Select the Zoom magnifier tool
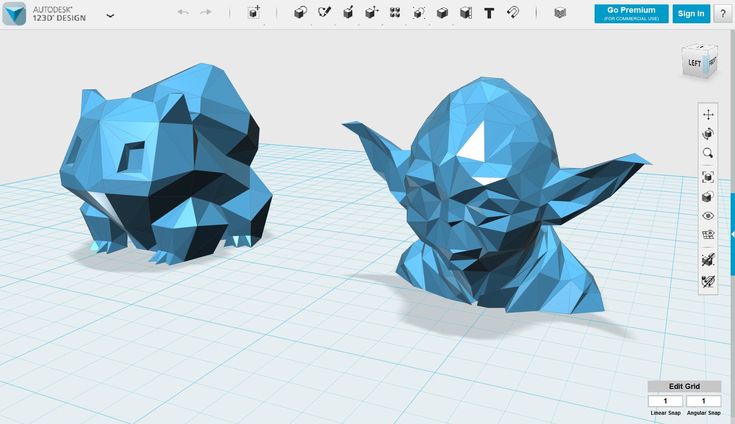735x424 pixels. click(x=708, y=153)
